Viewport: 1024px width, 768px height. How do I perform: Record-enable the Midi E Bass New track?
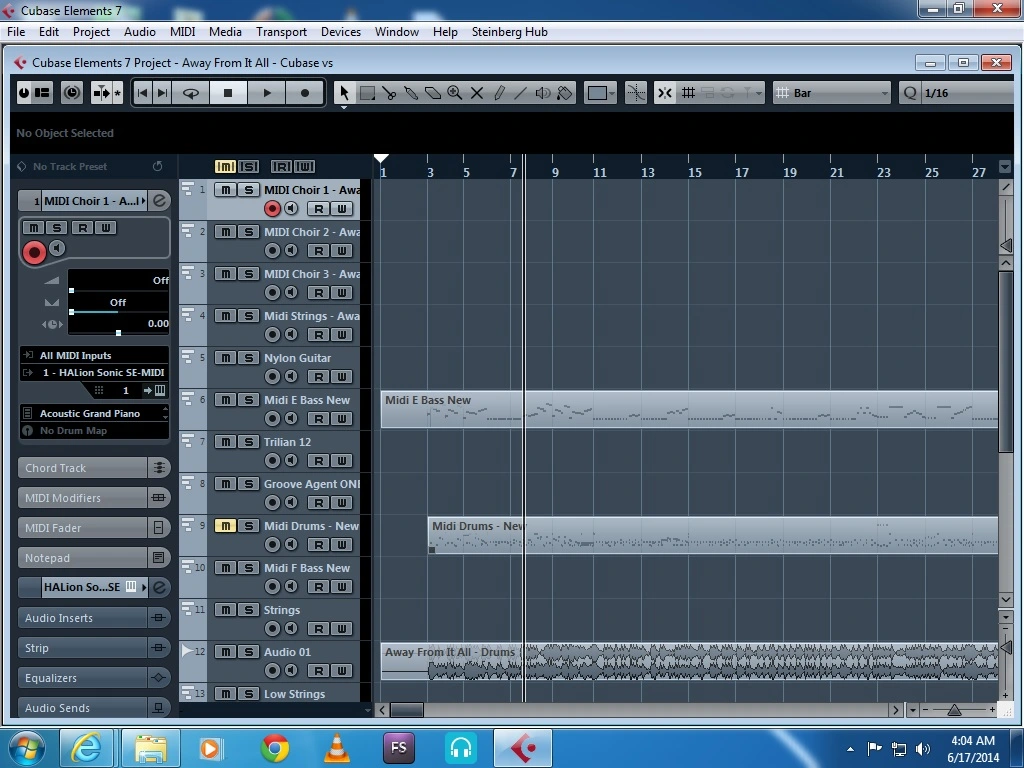coord(272,418)
